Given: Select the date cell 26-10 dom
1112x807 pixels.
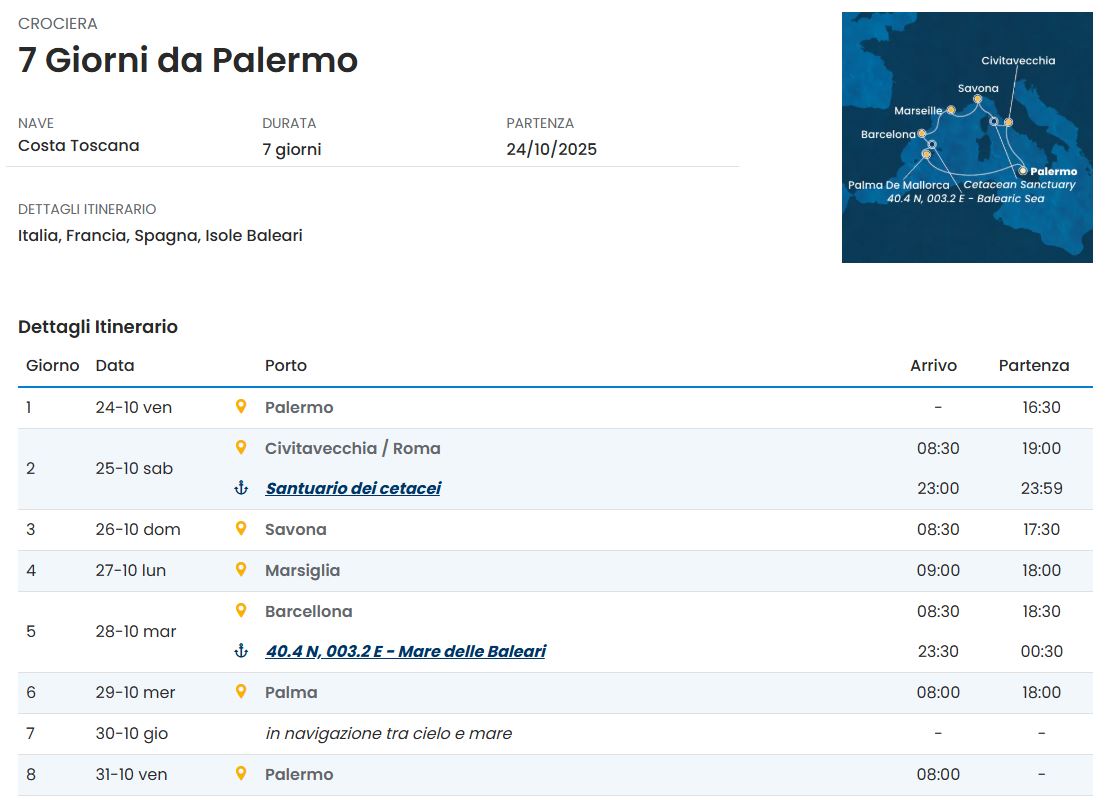Looking at the screenshot, I should (138, 529).
